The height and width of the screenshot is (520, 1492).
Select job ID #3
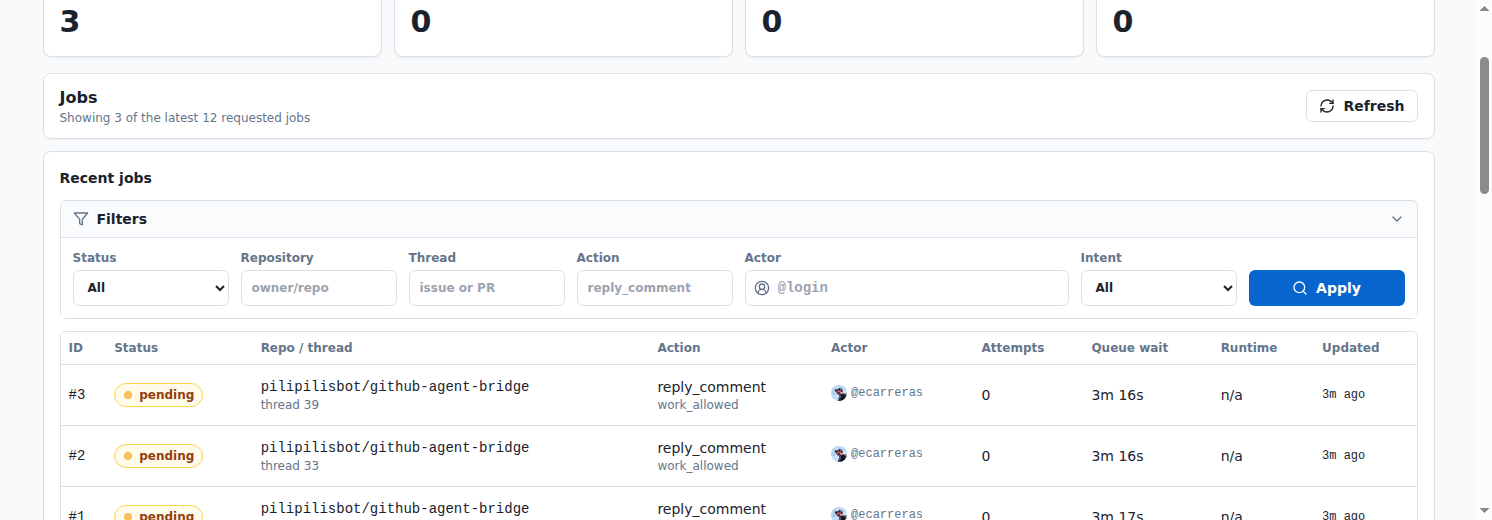(77, 395)
